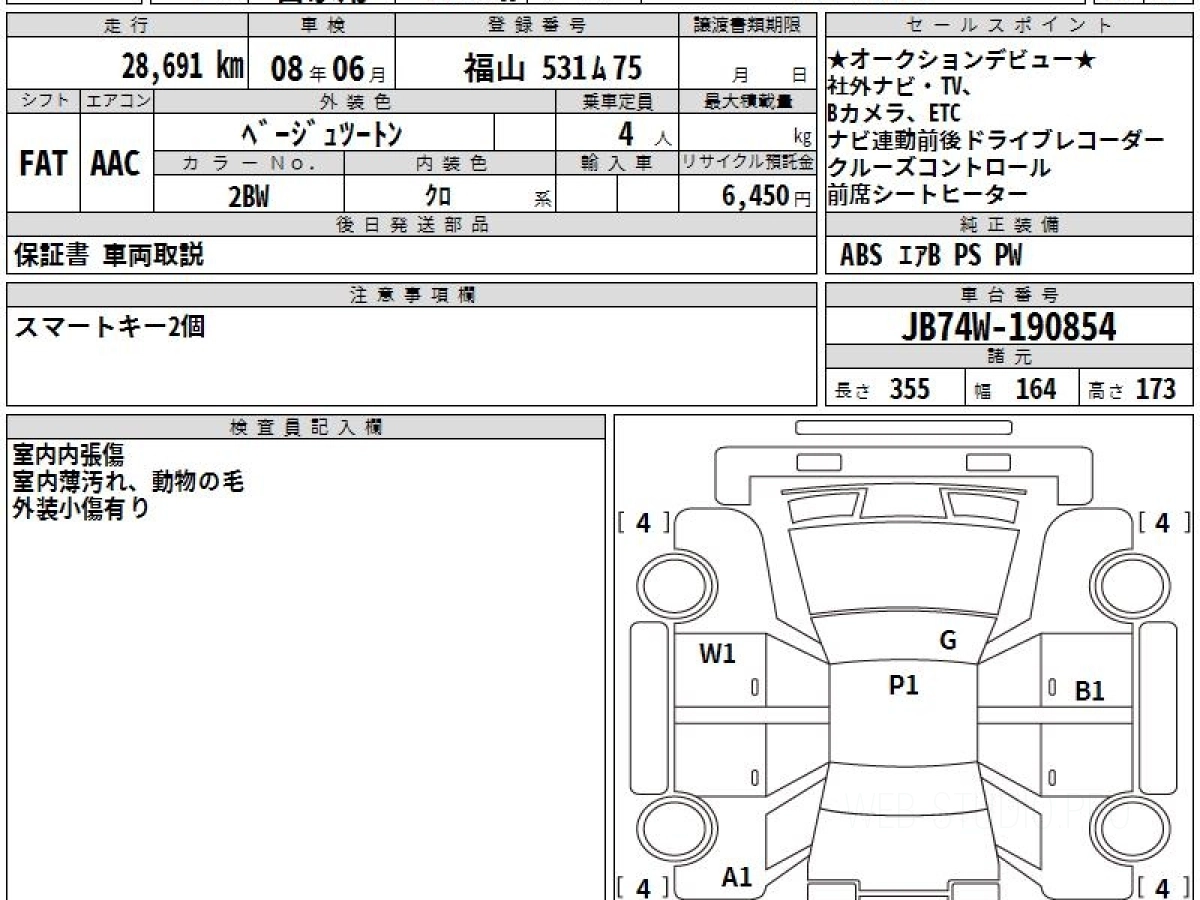
Task: Click the G mark on the windshield
Action: pyautogui.click(x=948, y=641)
